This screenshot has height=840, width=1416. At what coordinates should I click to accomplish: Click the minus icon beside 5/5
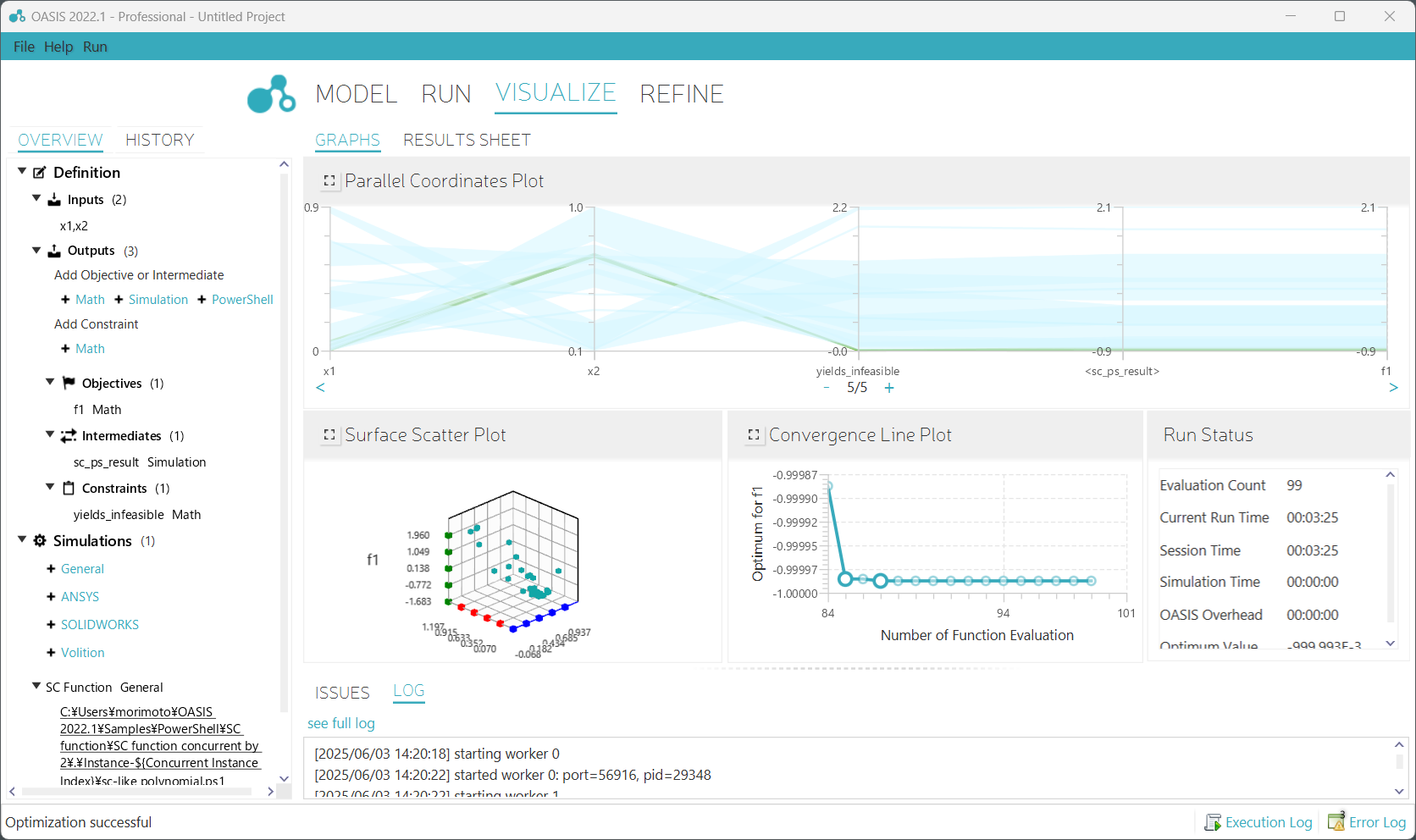click(827, 388)
